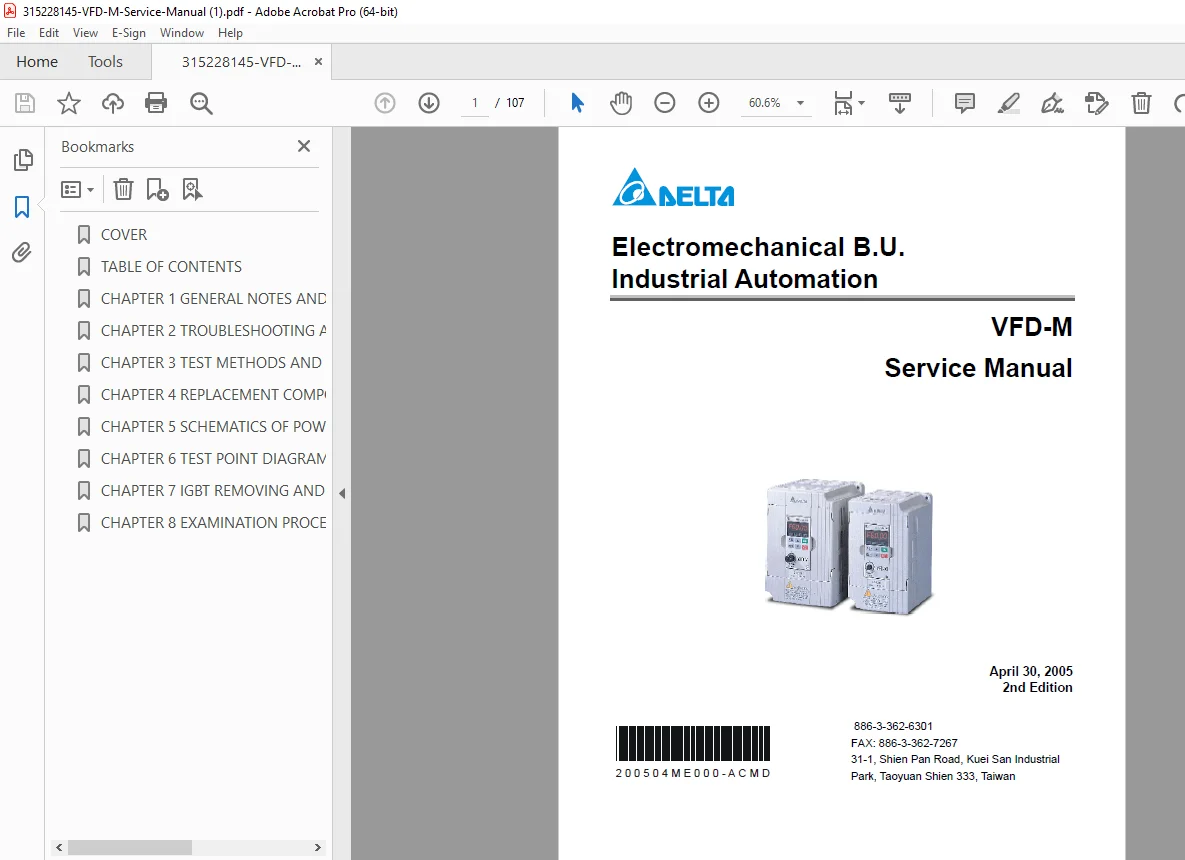Open the attachments paperclip panel
This screenshot has width=1185, height=860.
(x=22, y=252)
